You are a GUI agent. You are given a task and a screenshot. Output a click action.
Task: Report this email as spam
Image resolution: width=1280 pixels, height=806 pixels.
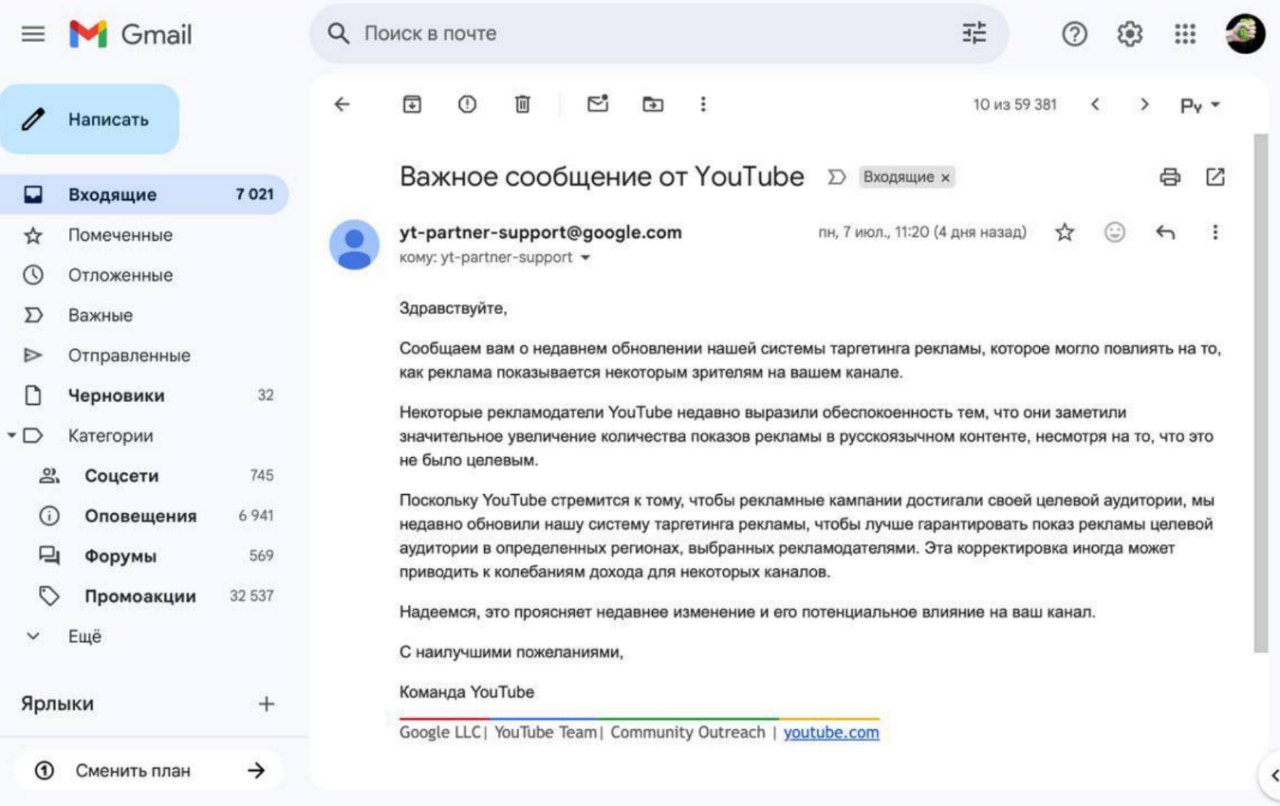(467, 104)
